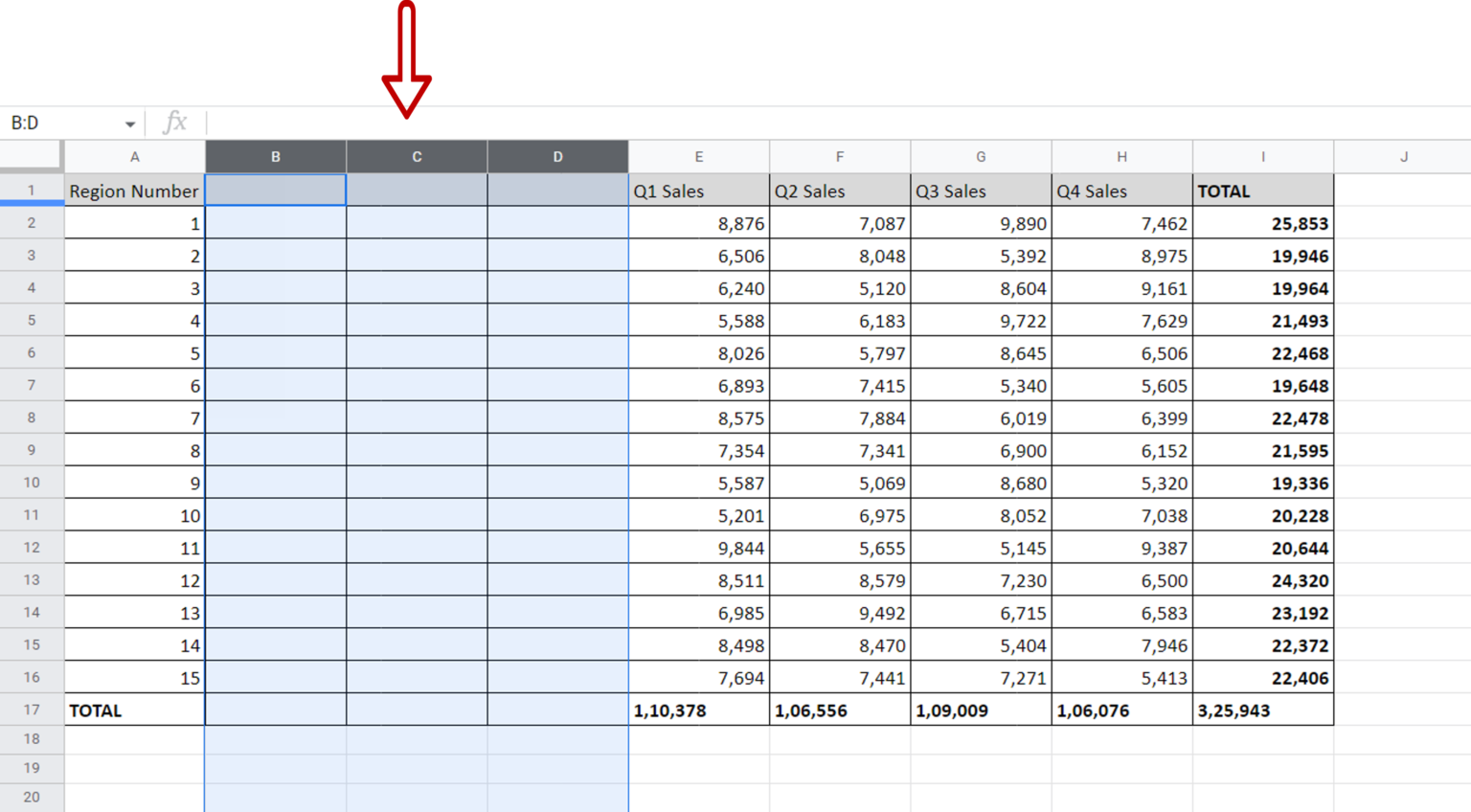Select column E by its header
The image size is (1471, 812).
[x=698, y=155]
